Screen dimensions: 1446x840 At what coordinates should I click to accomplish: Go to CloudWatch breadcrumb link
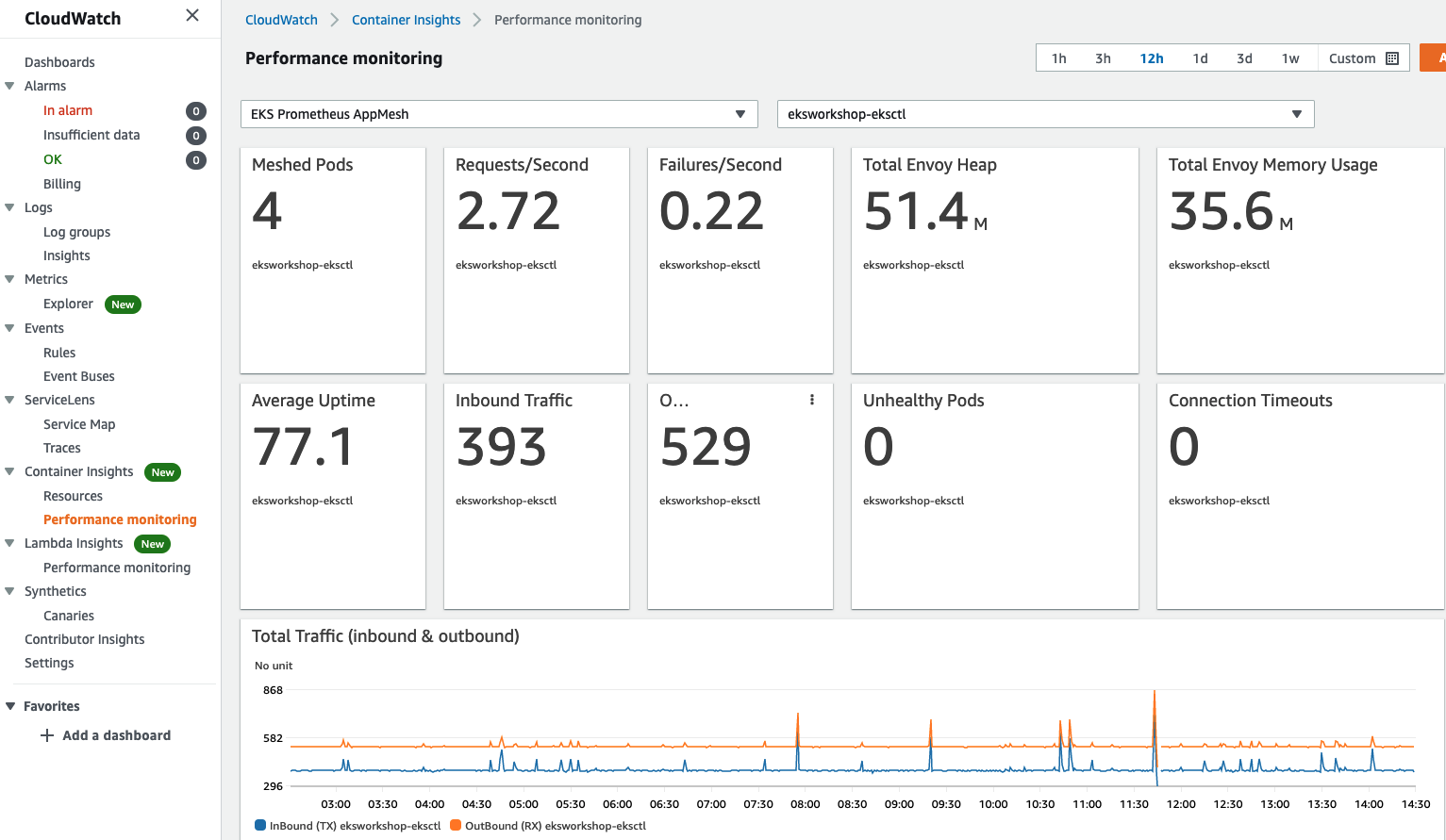tap(281, 20)
